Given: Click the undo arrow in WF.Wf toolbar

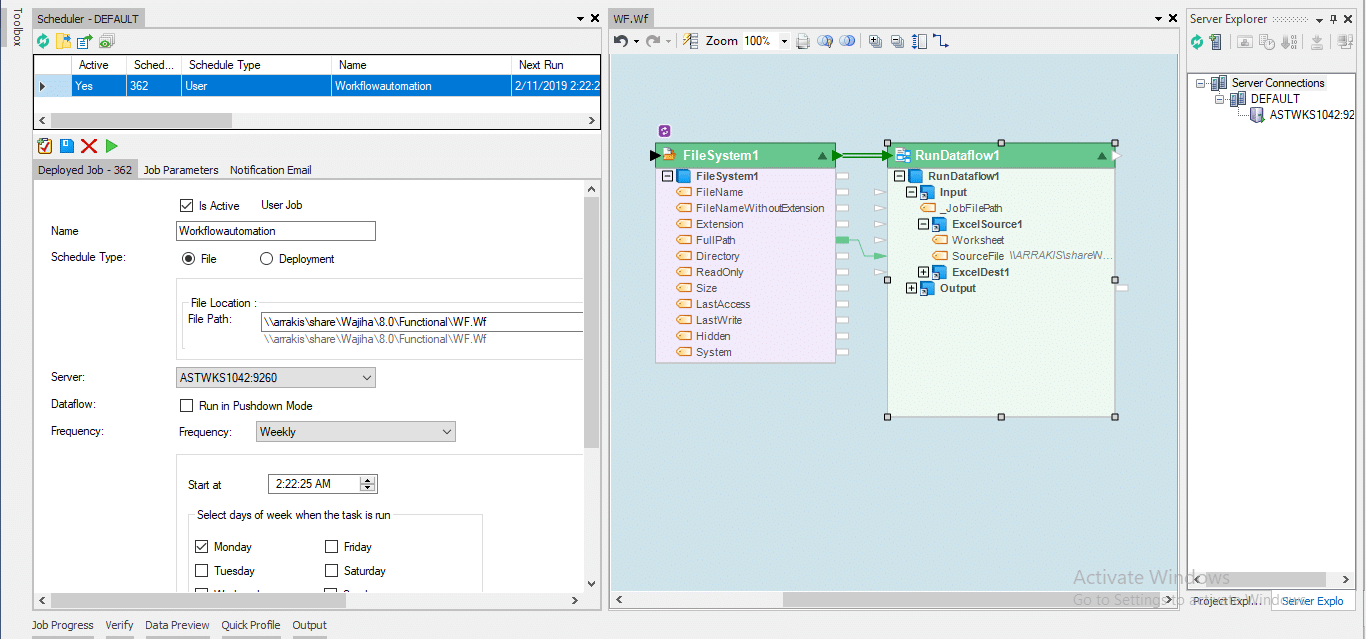Looking at the screenshot, I should tap(621, 41).
